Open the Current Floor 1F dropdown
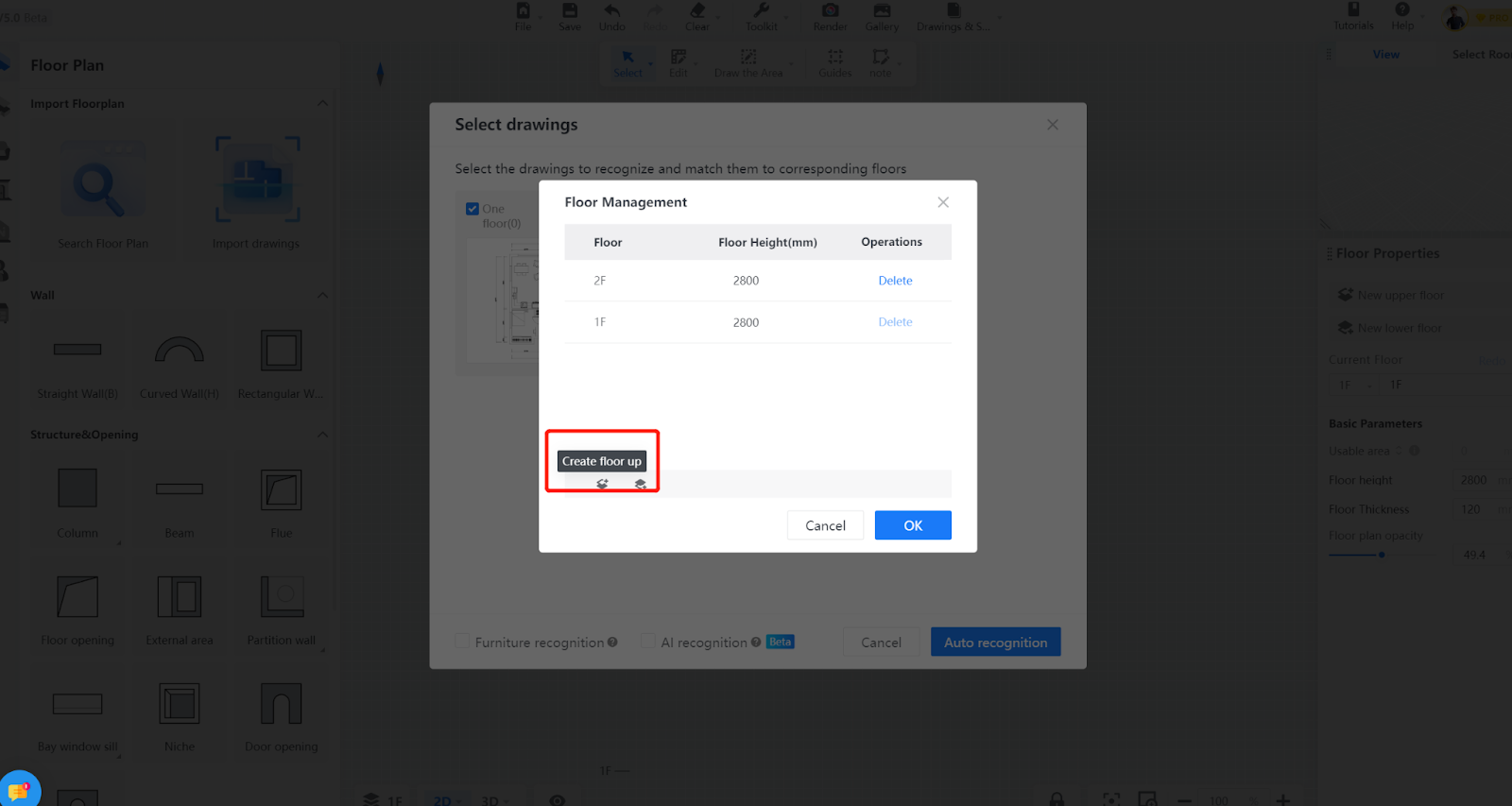The height and width of the screenshot is (806, 1512). (x=1354, y=385)
